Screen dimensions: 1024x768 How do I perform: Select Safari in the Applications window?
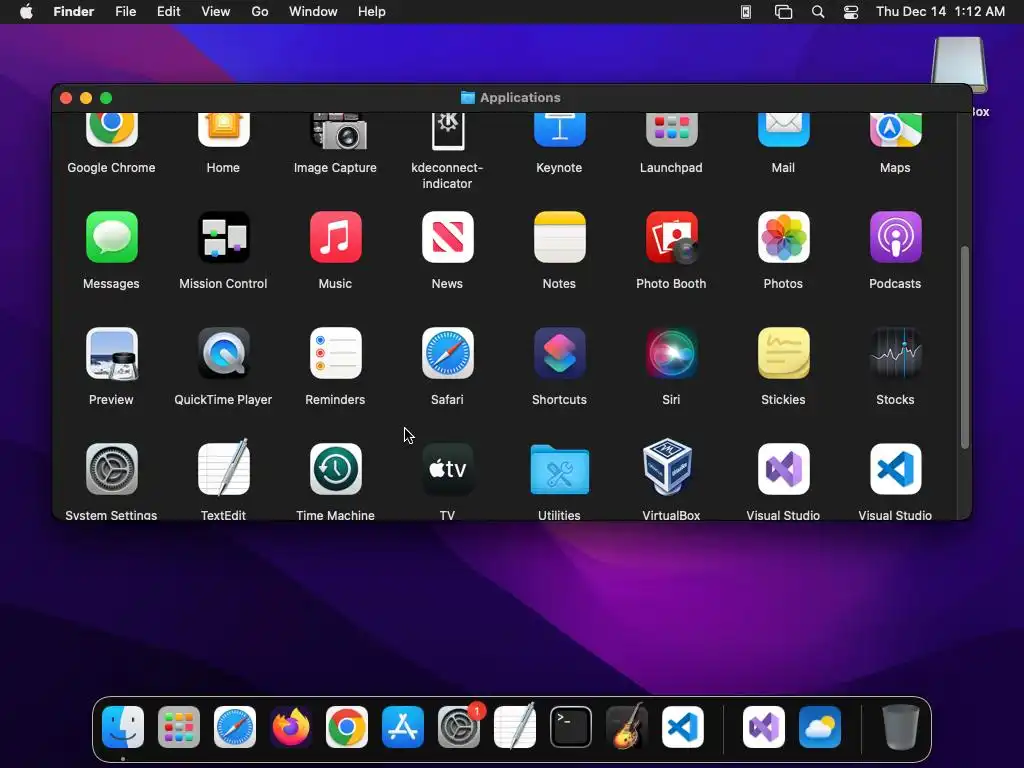point(447,353)
